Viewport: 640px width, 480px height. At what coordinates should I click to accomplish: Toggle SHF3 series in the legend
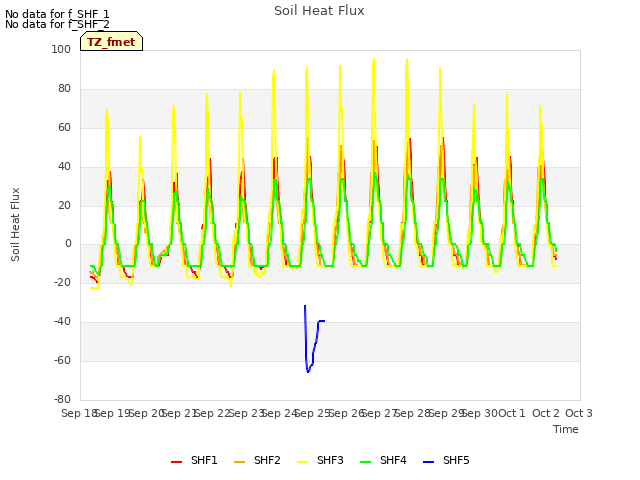[x=320, y=460]
